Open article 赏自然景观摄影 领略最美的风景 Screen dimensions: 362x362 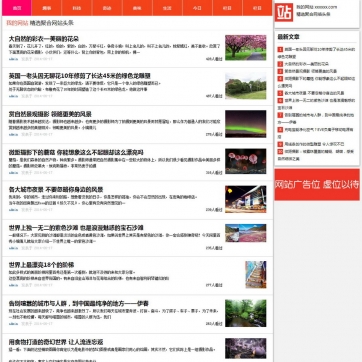[x=50, y=114]
